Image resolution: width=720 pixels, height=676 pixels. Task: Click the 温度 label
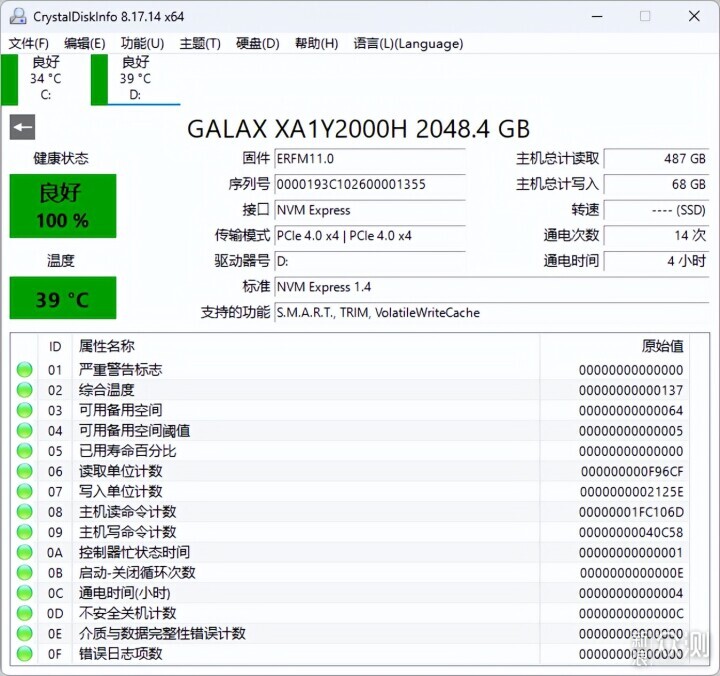pos(61,261)
